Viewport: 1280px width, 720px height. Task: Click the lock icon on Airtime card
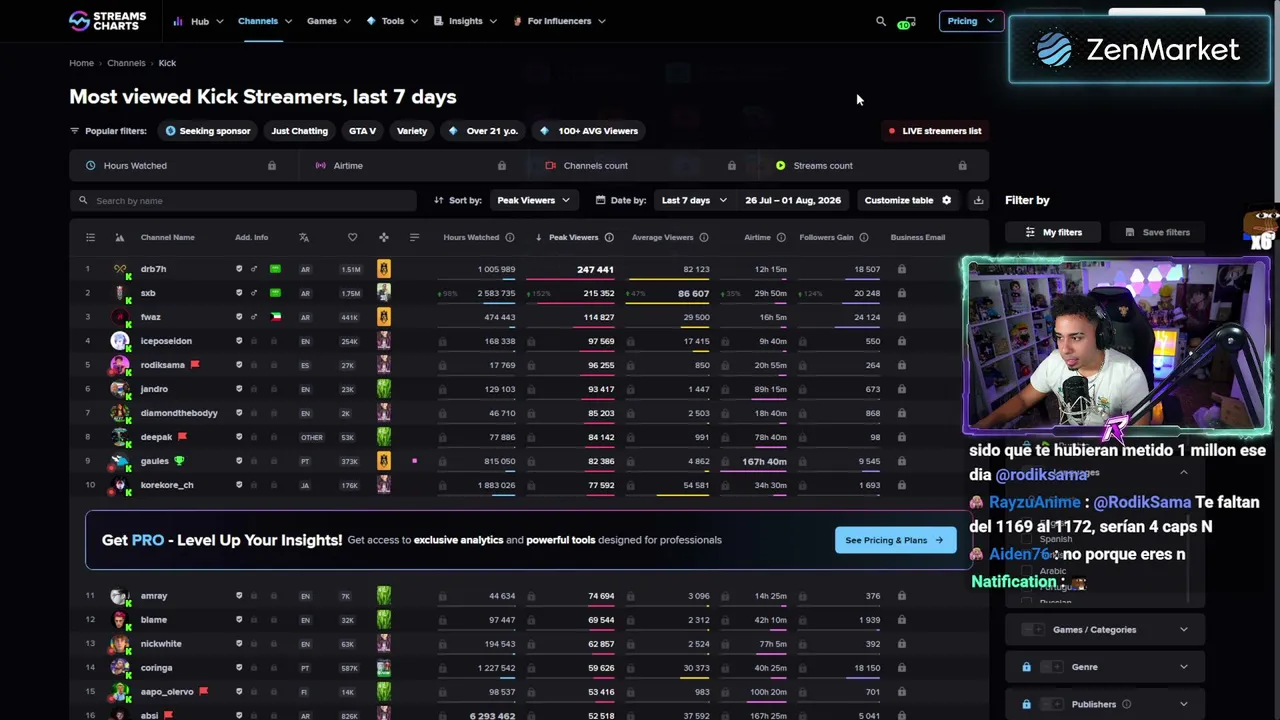coord(501,166)
